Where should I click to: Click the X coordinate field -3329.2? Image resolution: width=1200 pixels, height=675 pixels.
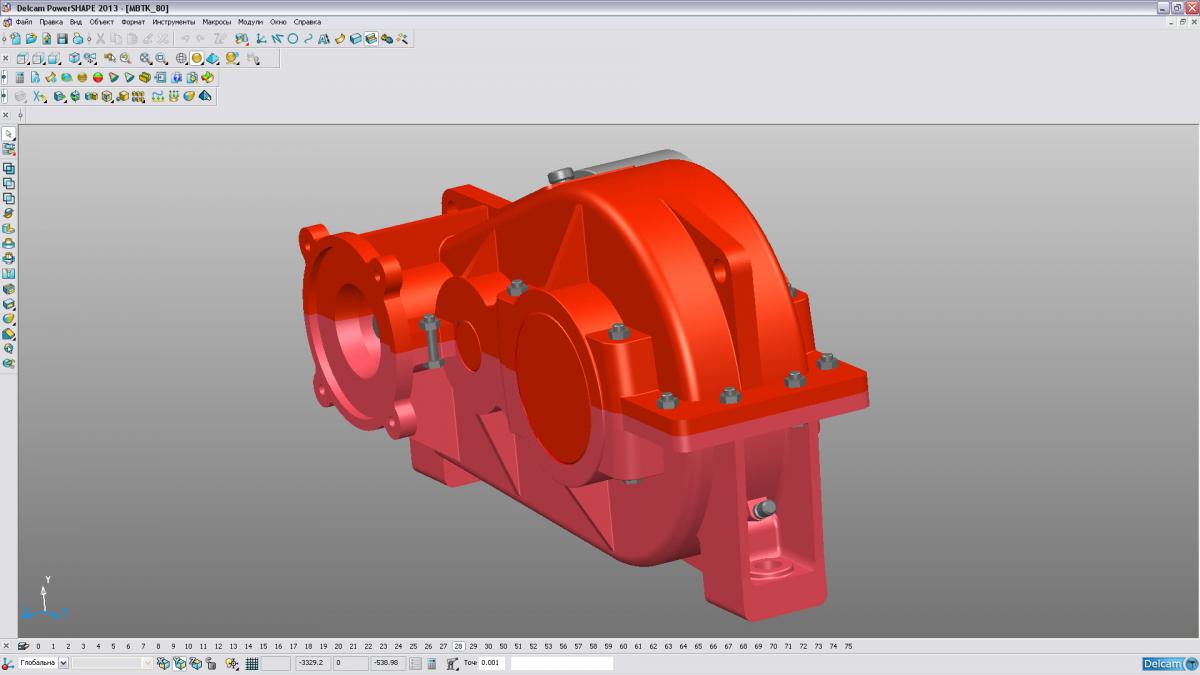[311, 664]
